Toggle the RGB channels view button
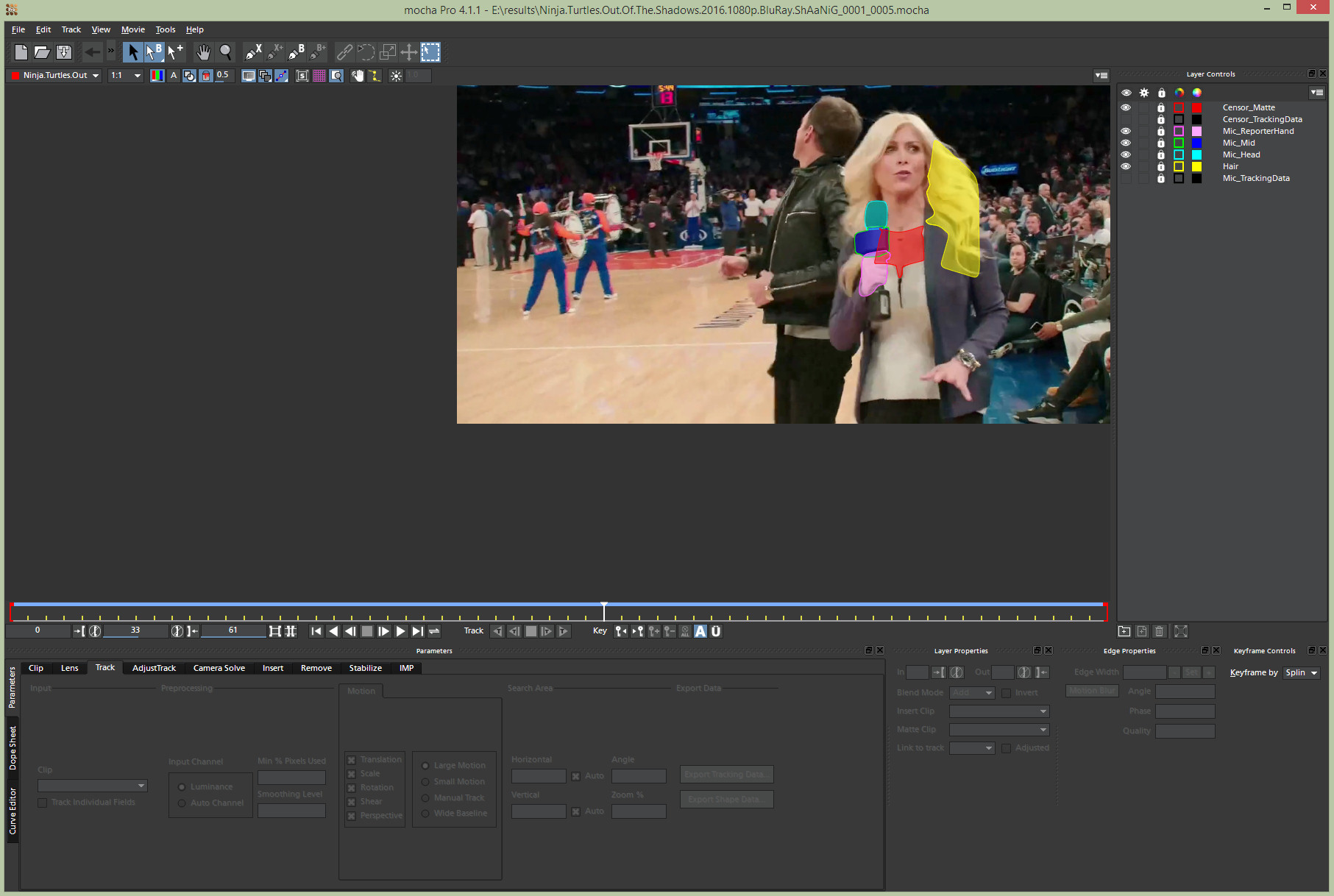This screenshot has width=1334, height=896. [x=157, y=76]
